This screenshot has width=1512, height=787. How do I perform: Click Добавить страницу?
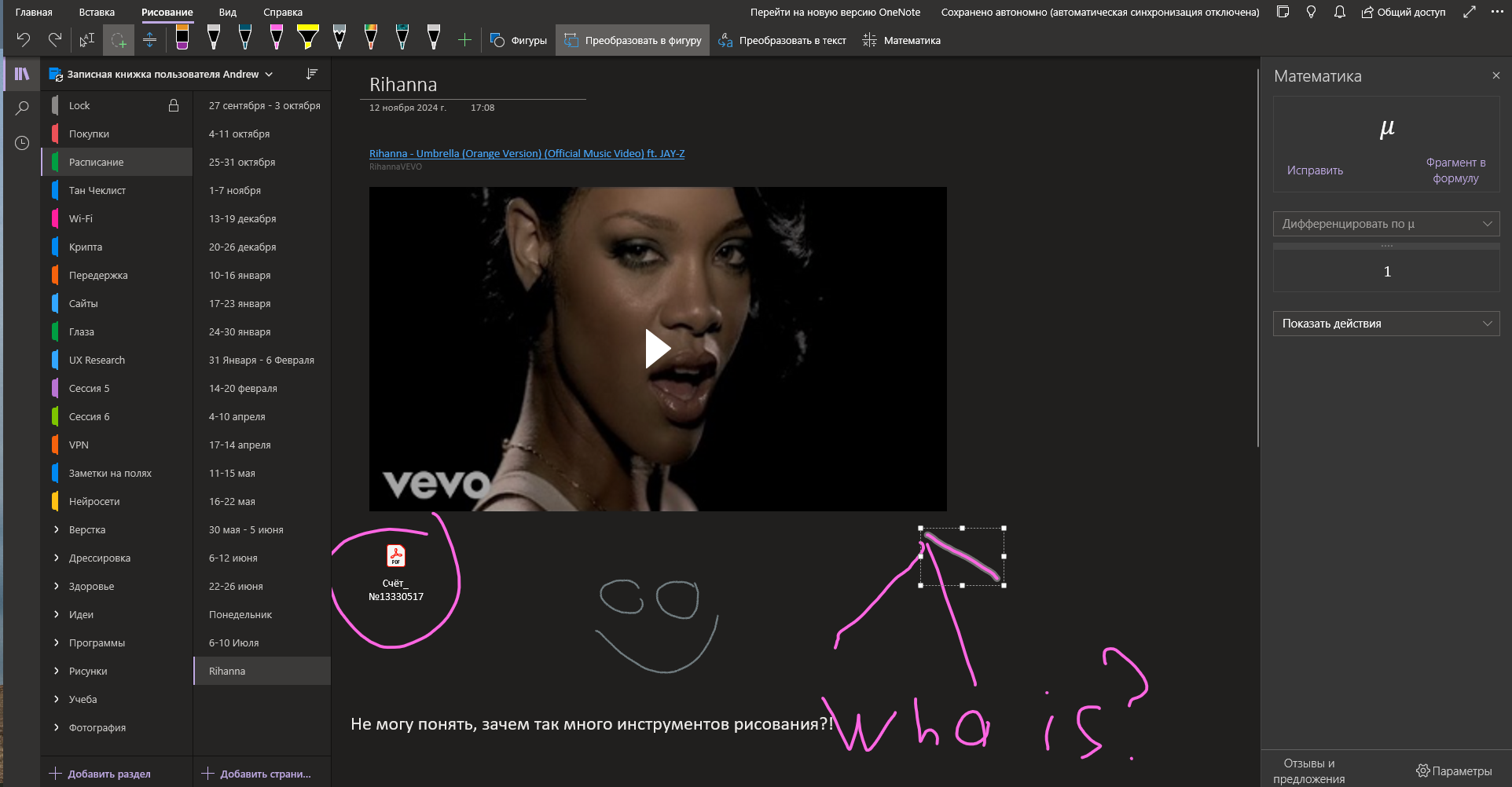click(x=257, y=774)
